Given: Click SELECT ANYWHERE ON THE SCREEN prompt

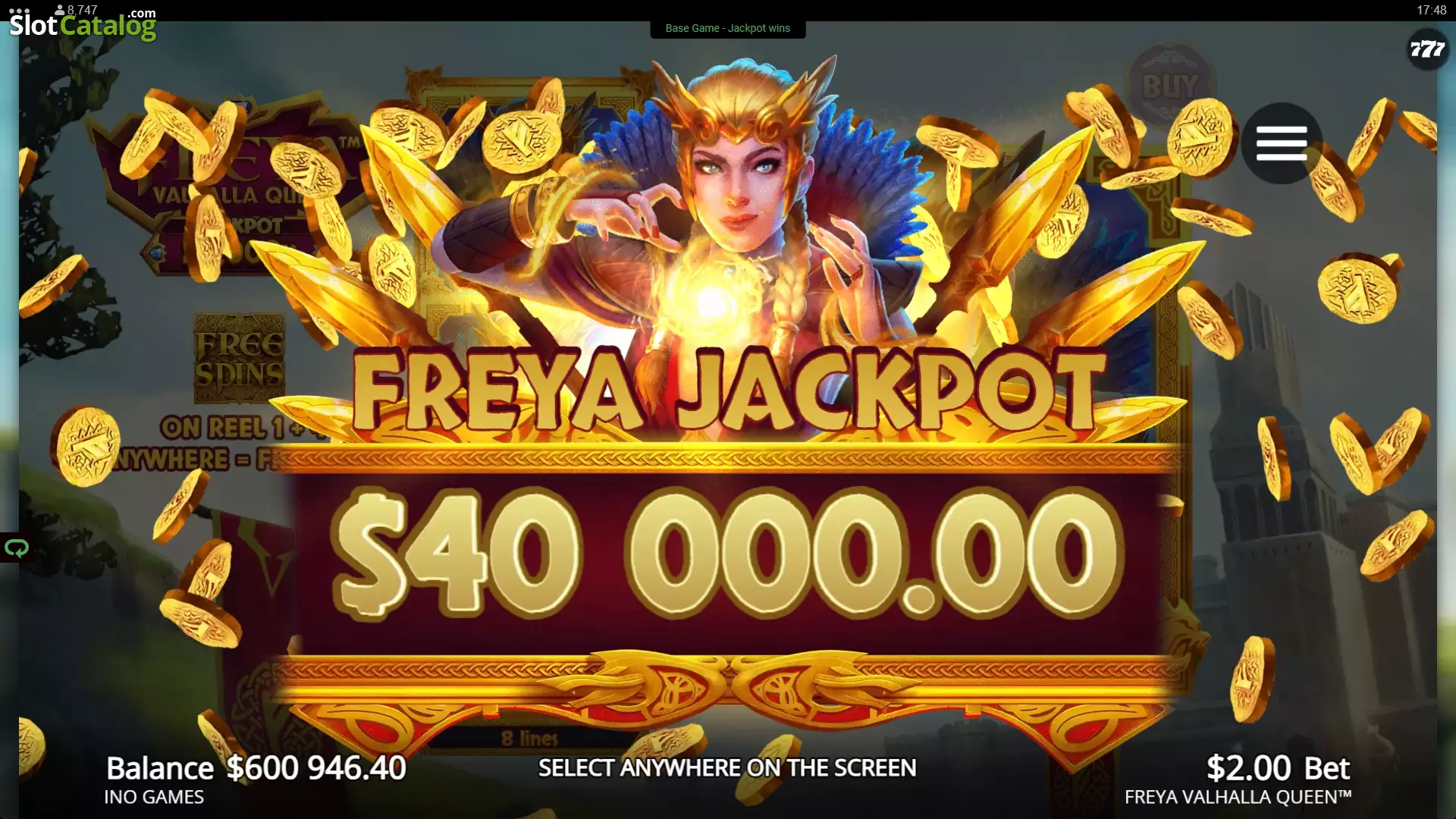Looking at the screenshot, I should tap(727, 767).
